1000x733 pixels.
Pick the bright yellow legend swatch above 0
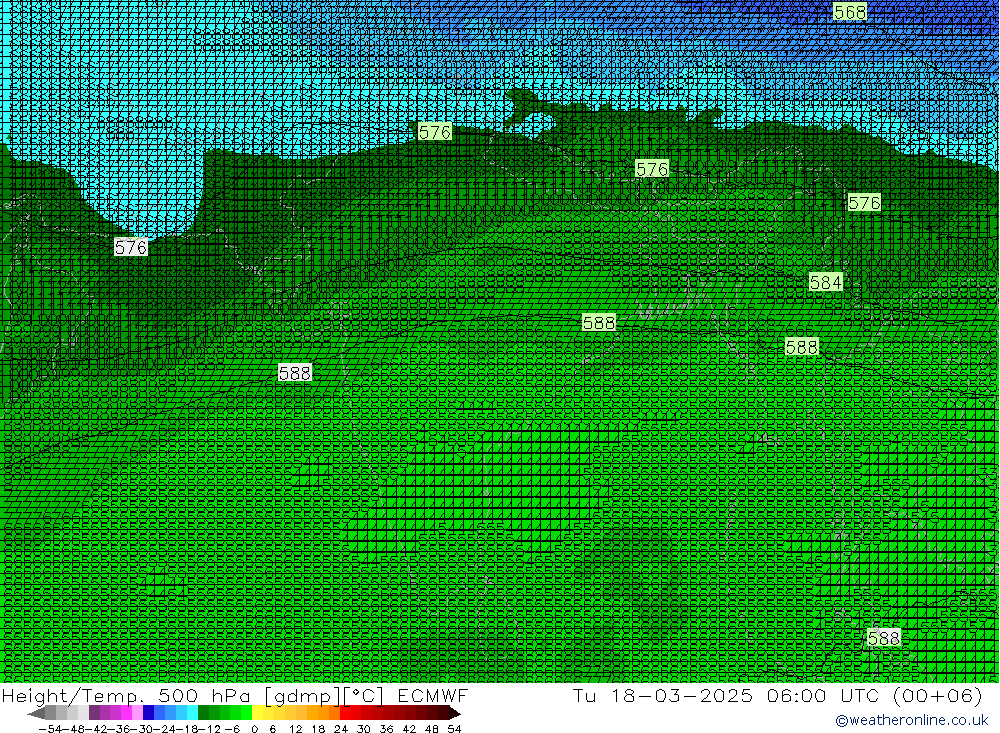pos(258,713)
